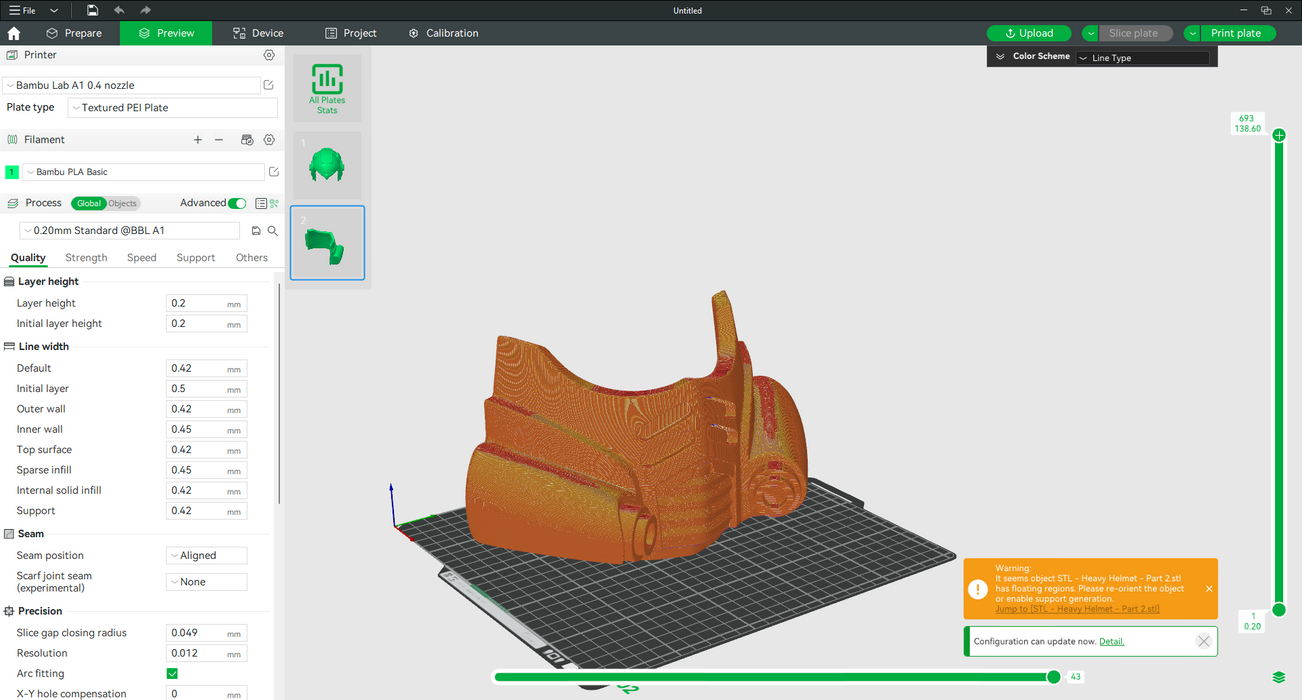Toggle the Advanced settings switch
Image resolution: width=1302 pixels, height=700 pixels.
coord(237,203)
